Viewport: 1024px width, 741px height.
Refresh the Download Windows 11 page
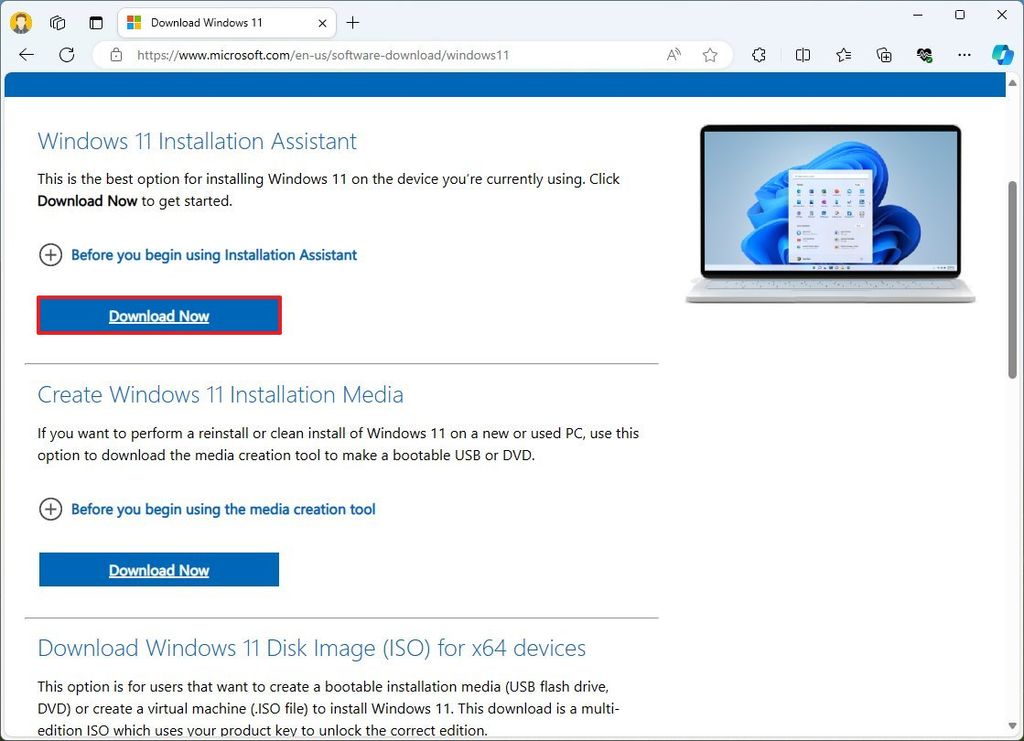(x=66, y=55)
